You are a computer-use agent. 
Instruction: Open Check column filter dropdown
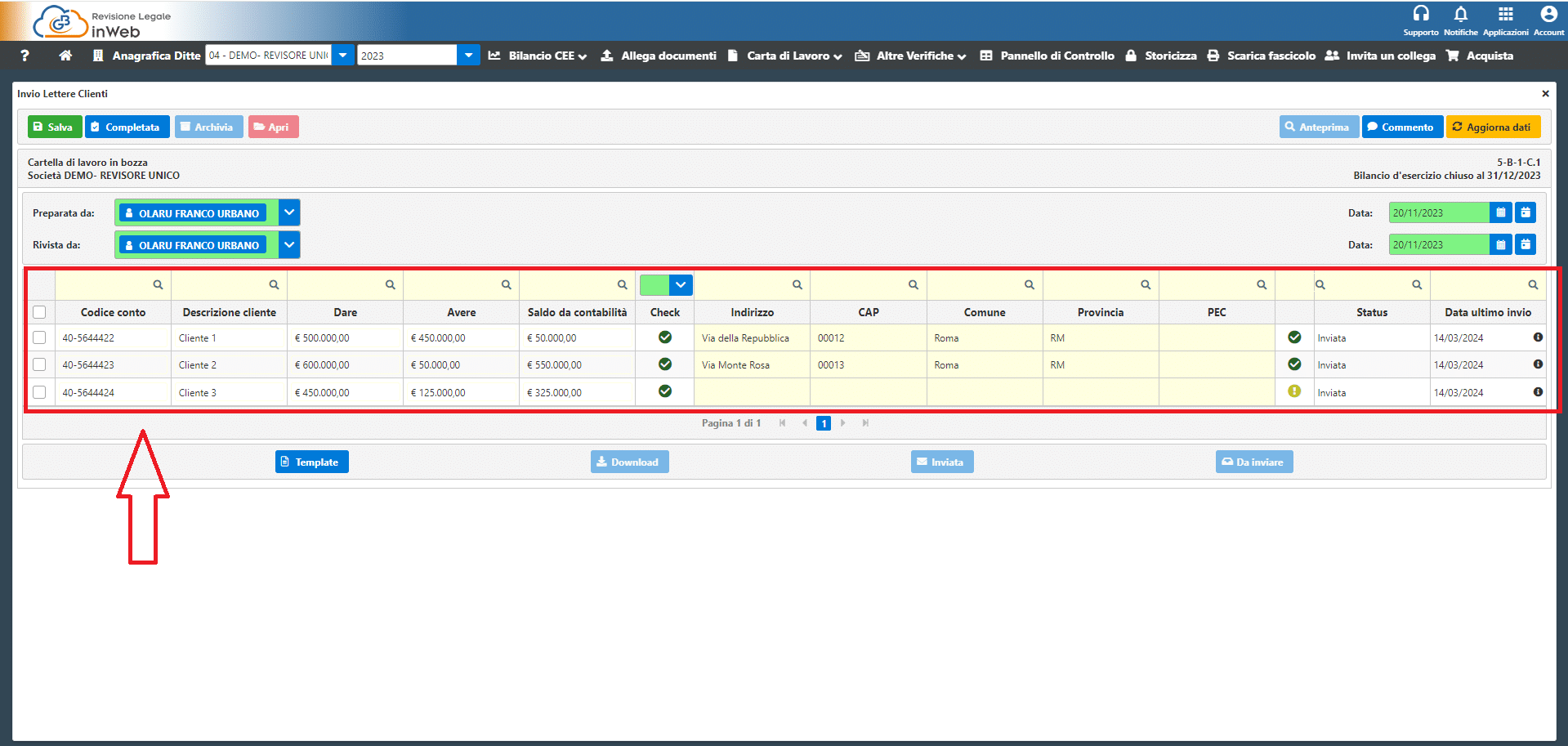681,285
